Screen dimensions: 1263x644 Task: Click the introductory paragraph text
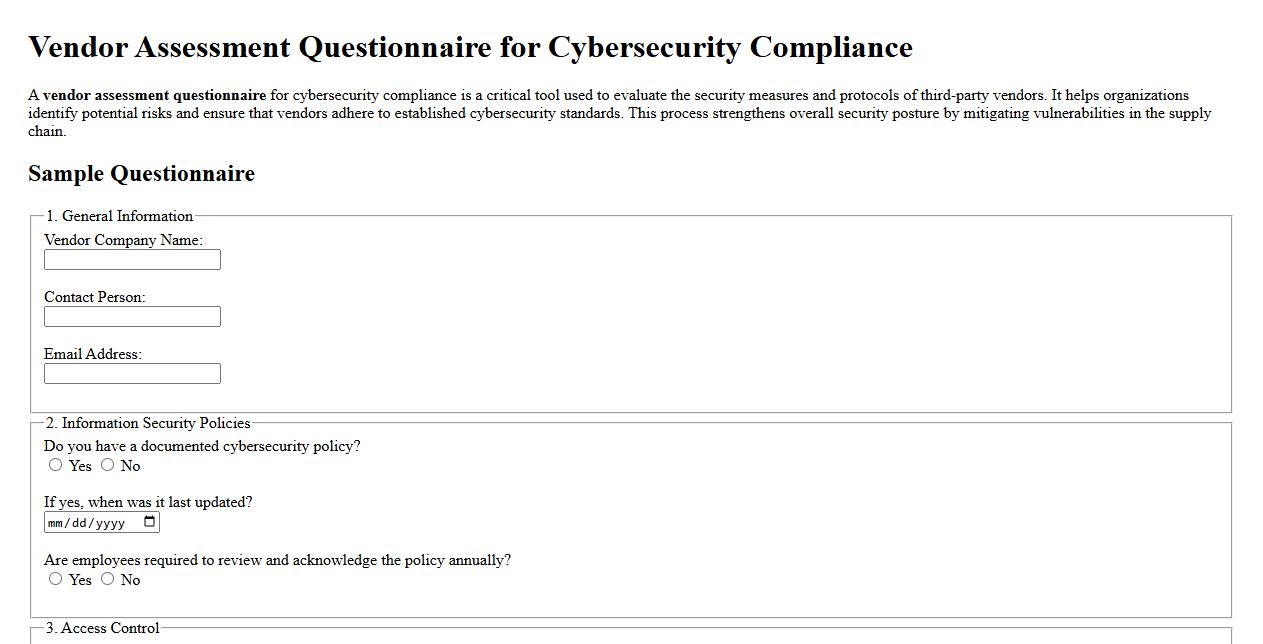[x=620, y=113]
